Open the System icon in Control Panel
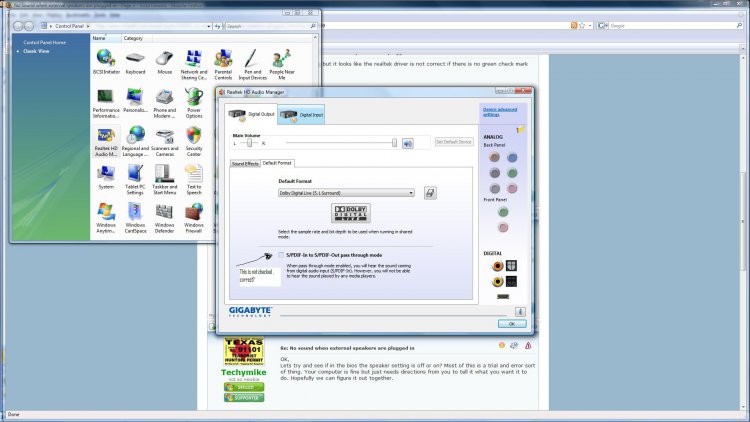This screenshot has height=422, width=750. (x=106, y=177)
